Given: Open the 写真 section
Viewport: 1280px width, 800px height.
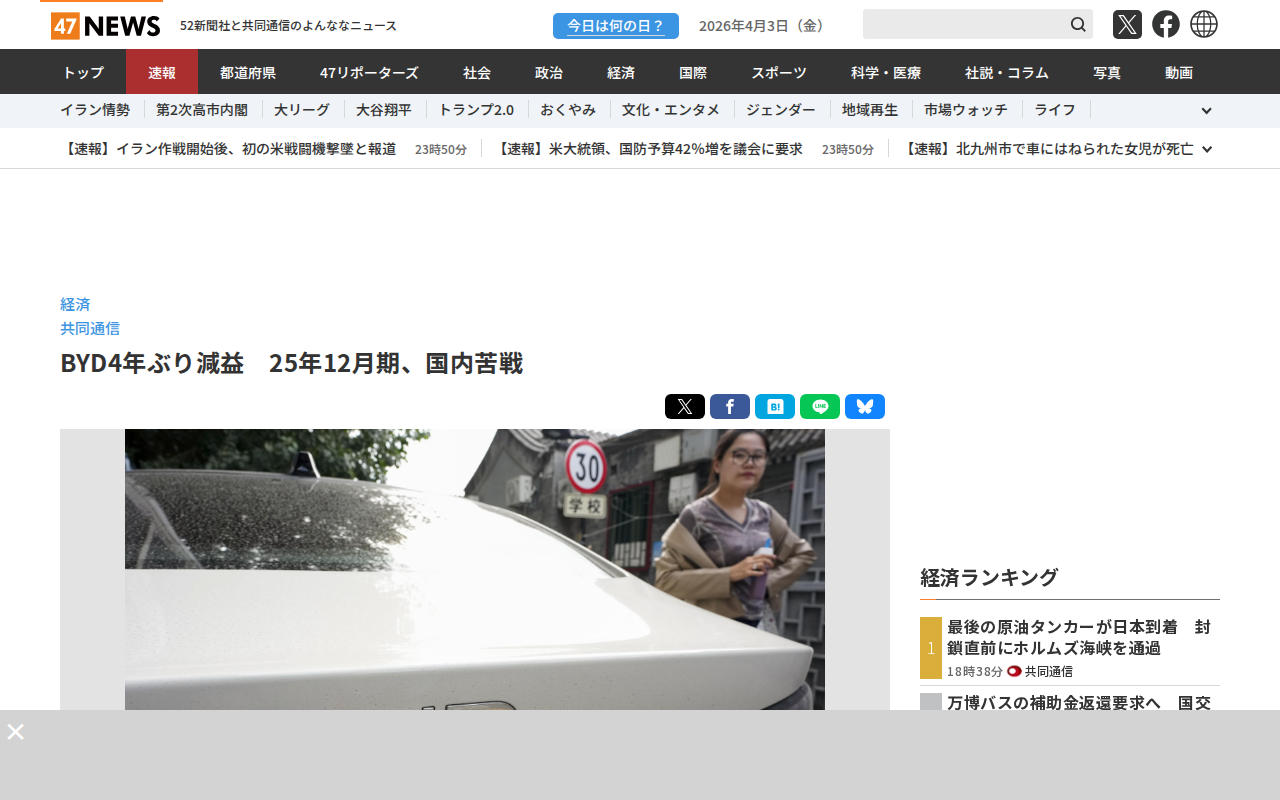Looking at the screenshot, I should point(1107,72).
